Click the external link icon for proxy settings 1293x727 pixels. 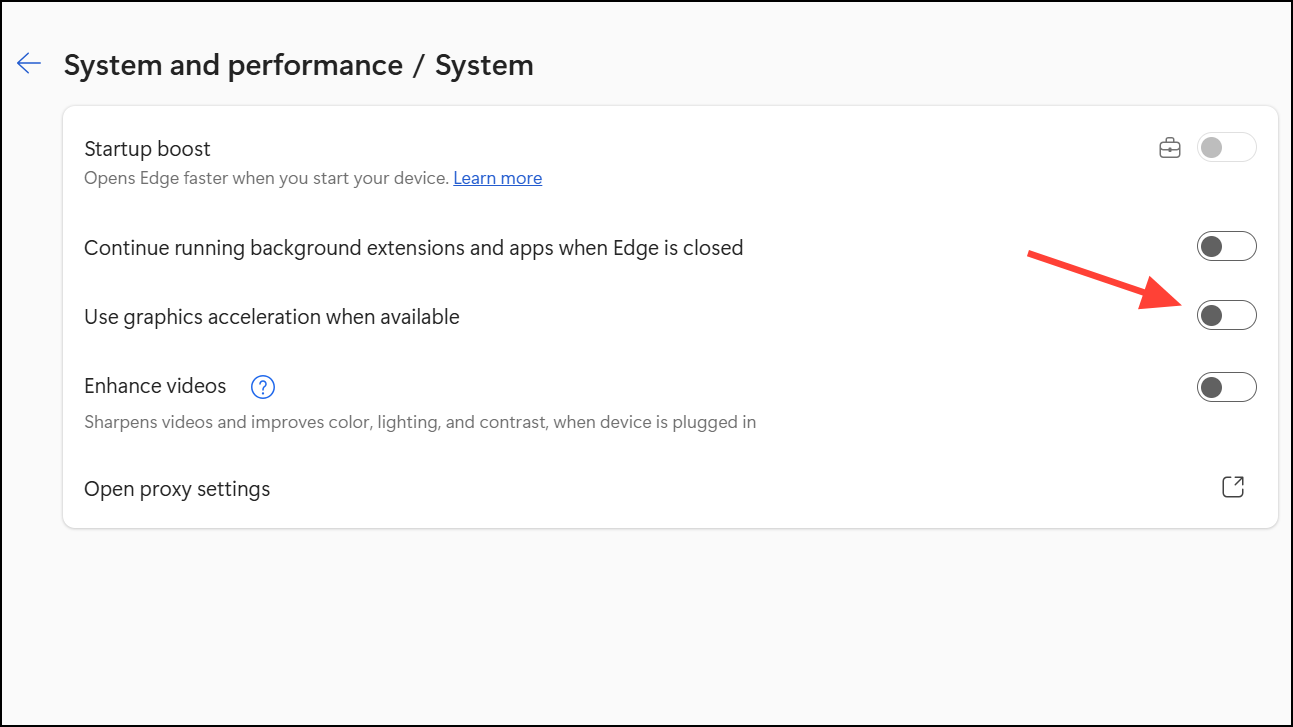[x=1233, y=487]
